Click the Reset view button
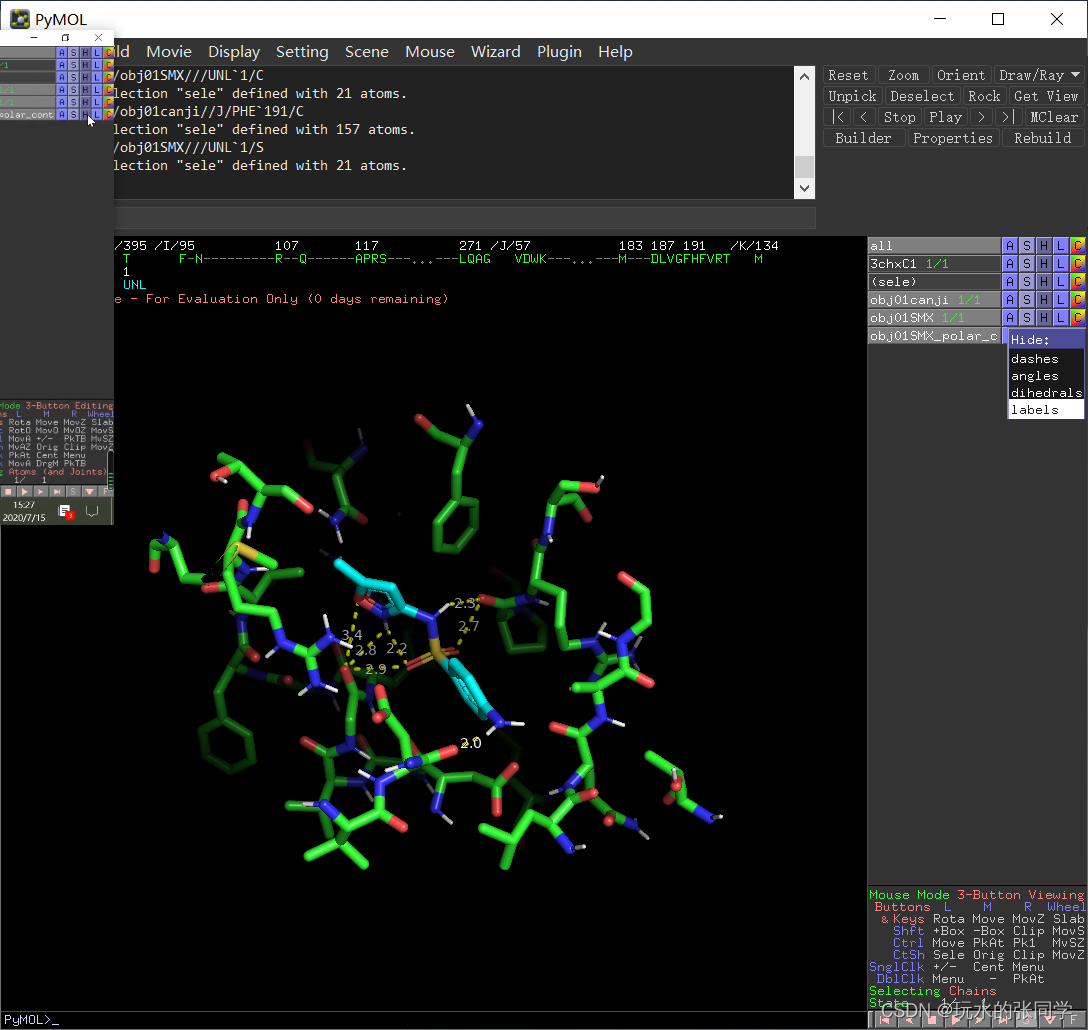Viewport: 1088px width, 1030px height. (x=848, y=75)
